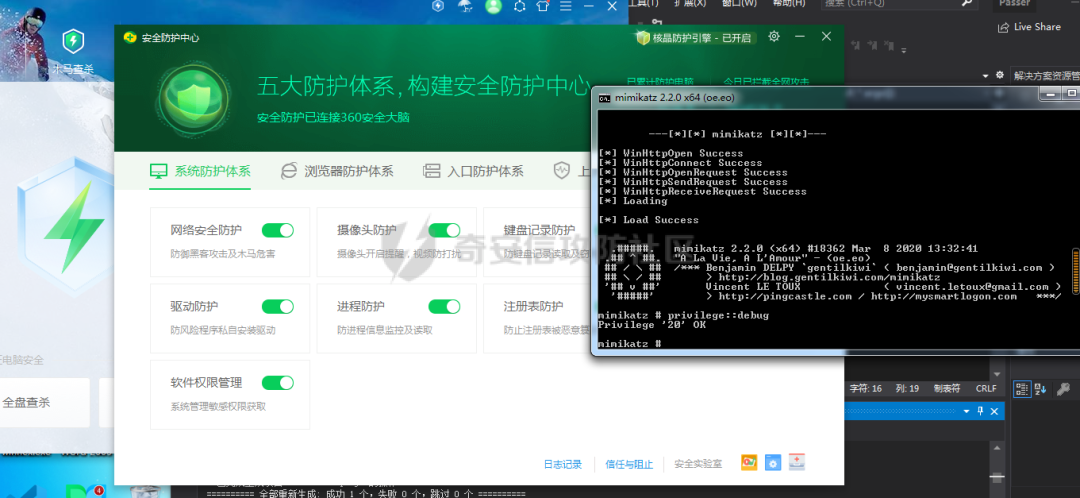
Task: Select categorized view in Properties panel
Action: coord(1021,389)
